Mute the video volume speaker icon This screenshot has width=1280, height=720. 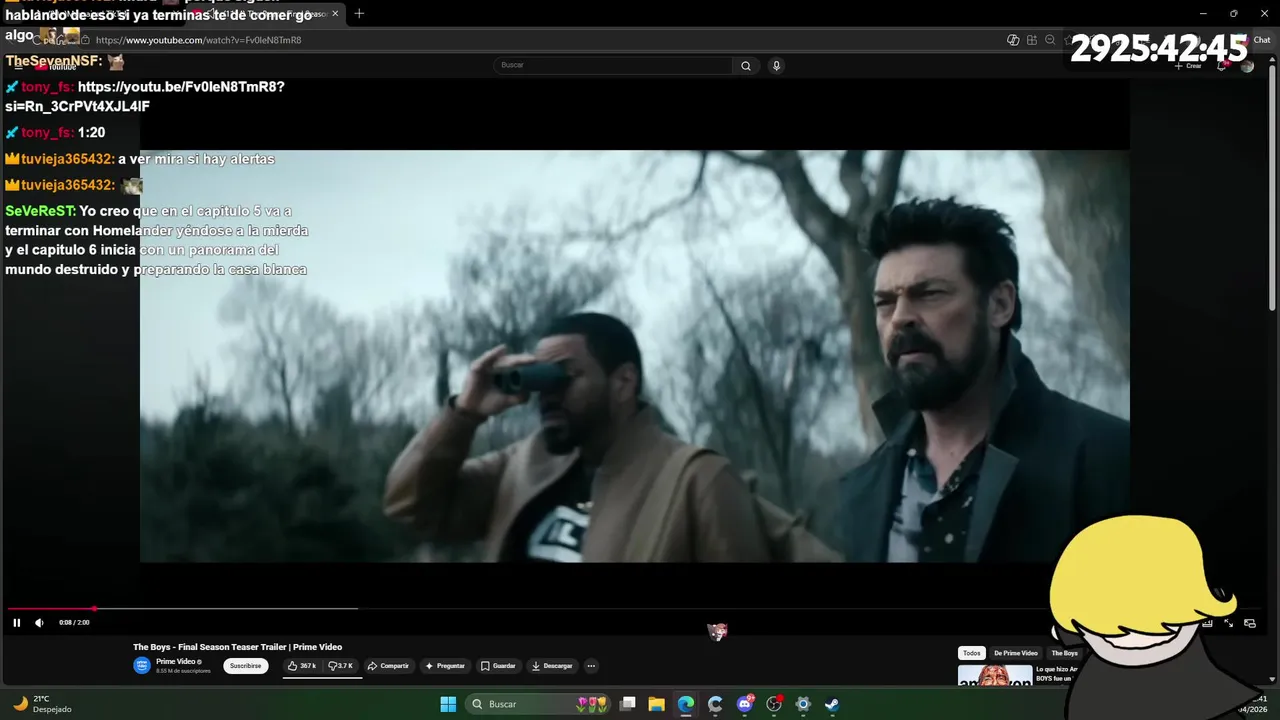coord(40,623)
